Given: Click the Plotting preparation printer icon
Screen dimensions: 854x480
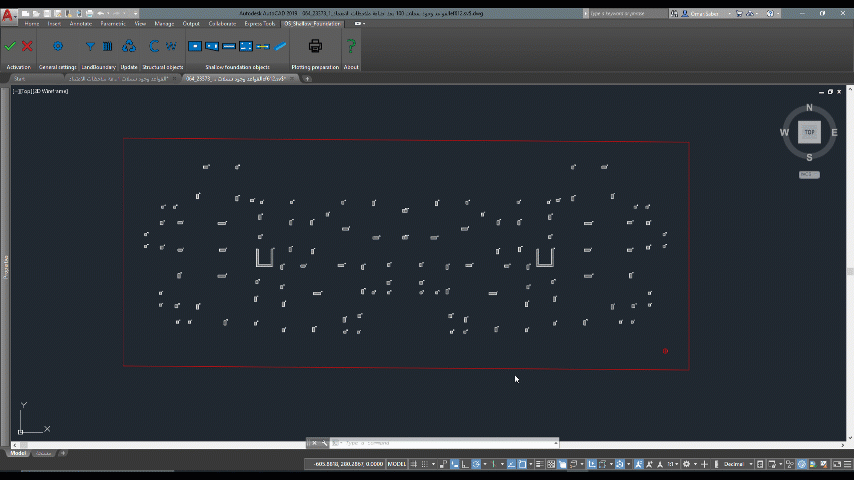Looking at the screenshot, I should [x=315, y=46].
